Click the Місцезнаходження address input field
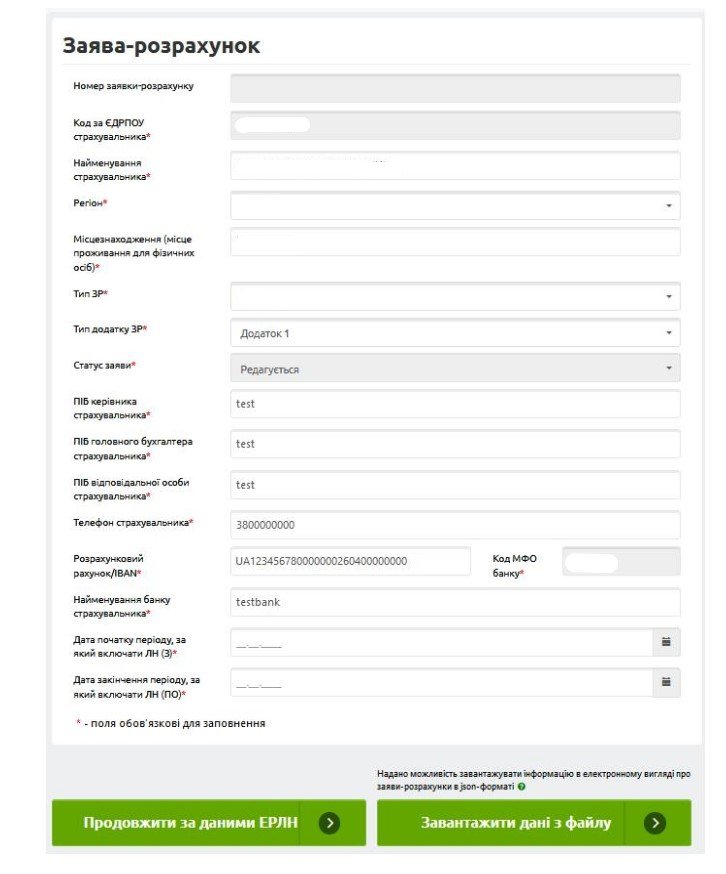The image size is (726, 874). pyautogui.click(x=455, y=242)
